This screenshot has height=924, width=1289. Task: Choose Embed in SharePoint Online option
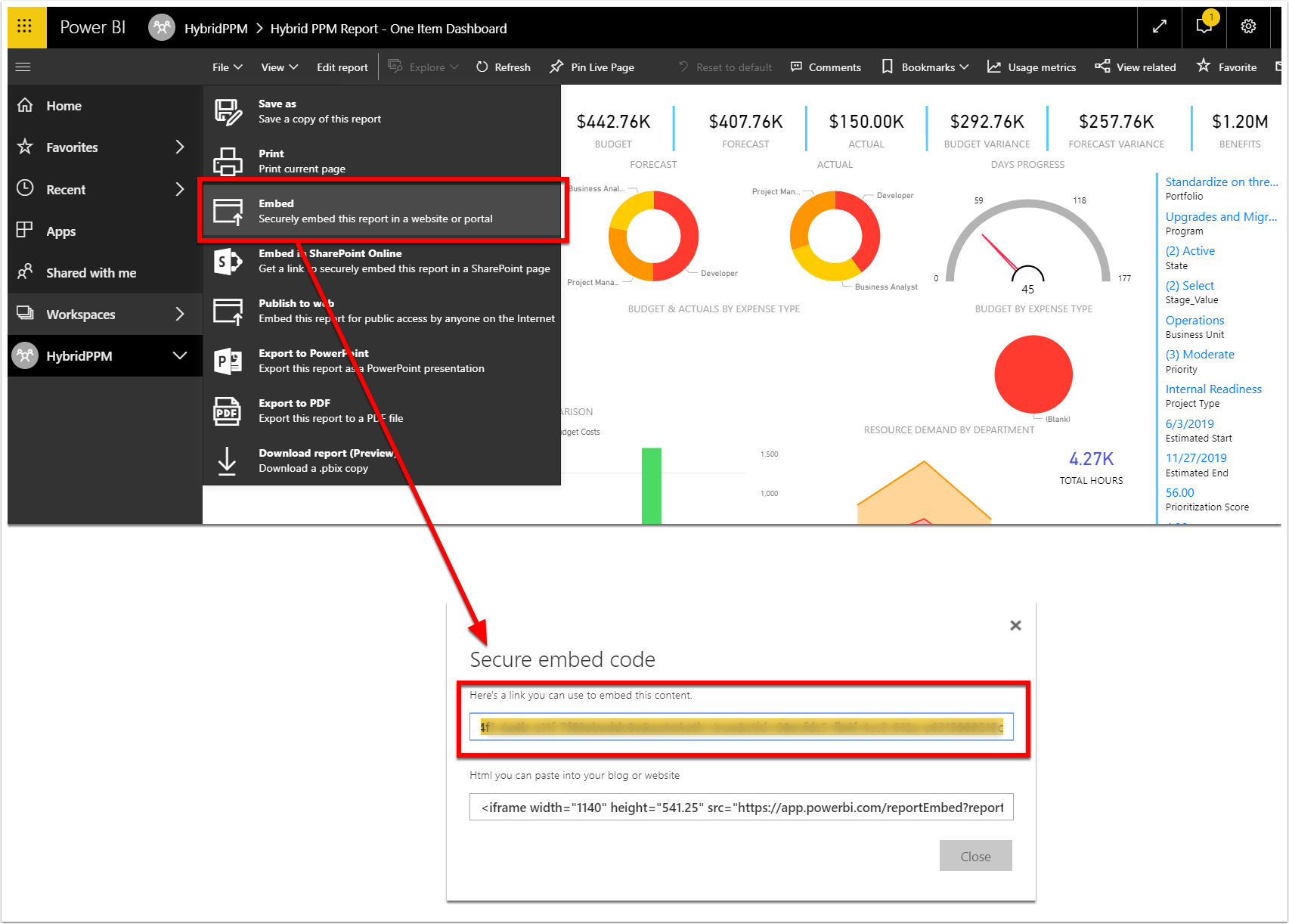tap(383, 261)
